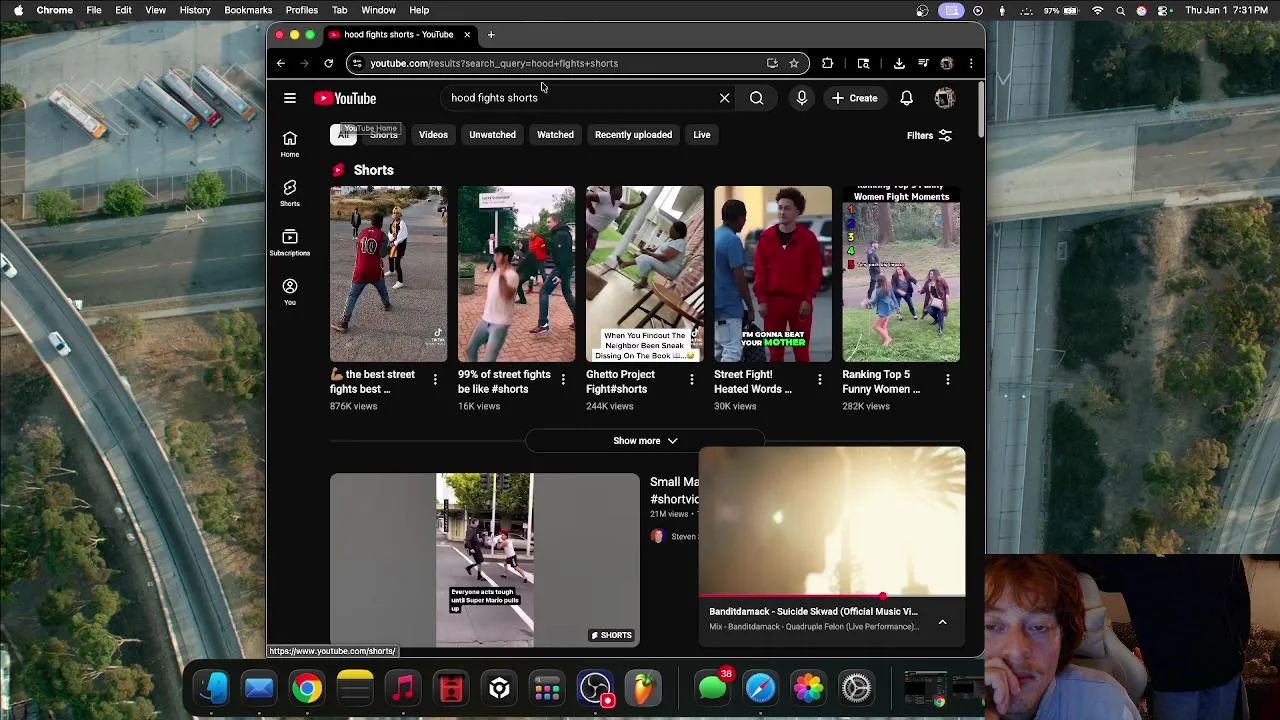Open Chrome's File menu
Image resolution: width=1280 pixels, height=720 pixels.
point(93,10)
